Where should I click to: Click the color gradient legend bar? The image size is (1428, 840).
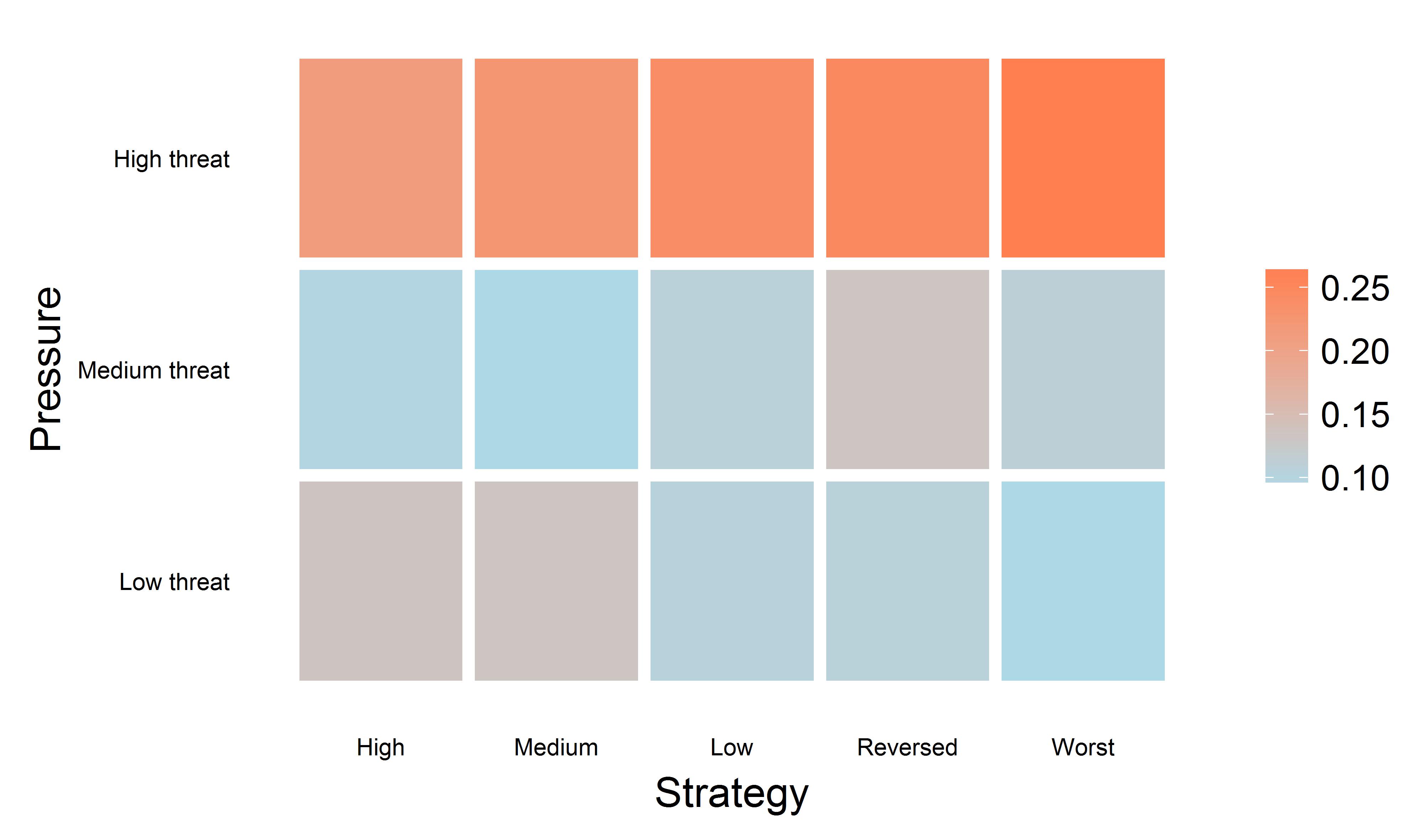coord(1286,376)
